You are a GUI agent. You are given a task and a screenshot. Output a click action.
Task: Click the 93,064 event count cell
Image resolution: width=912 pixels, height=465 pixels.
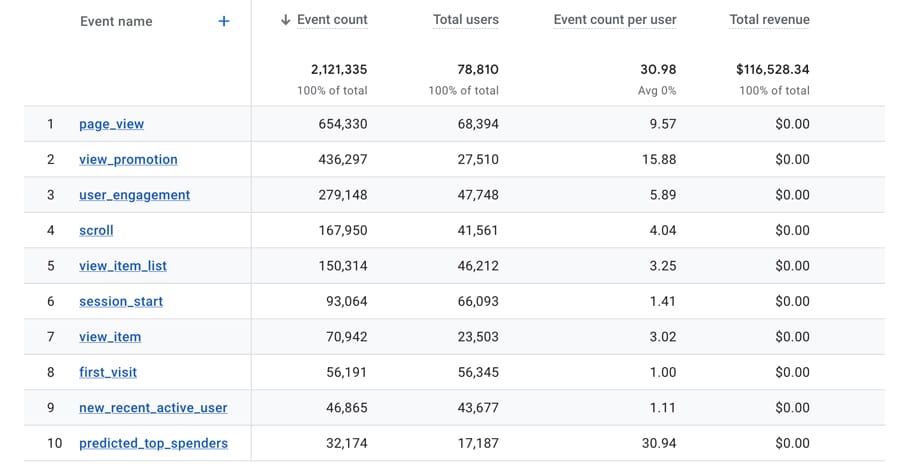point(347,301)
